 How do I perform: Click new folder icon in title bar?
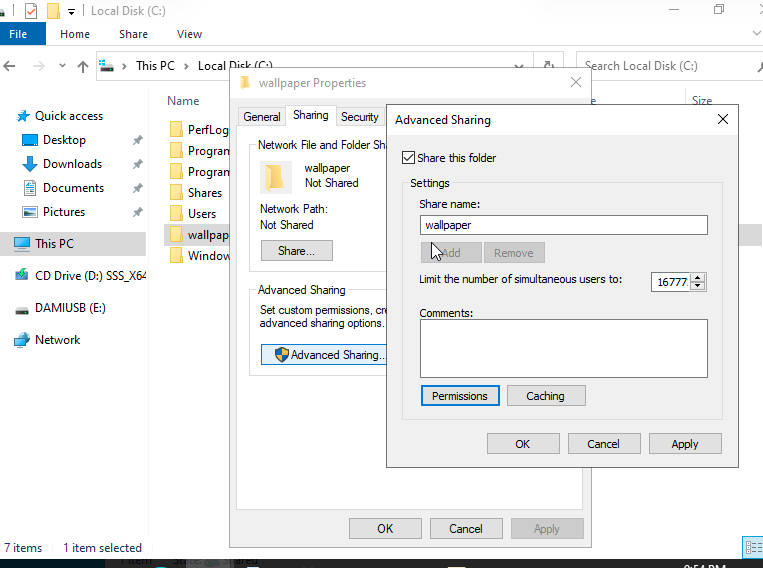point(53,11)
